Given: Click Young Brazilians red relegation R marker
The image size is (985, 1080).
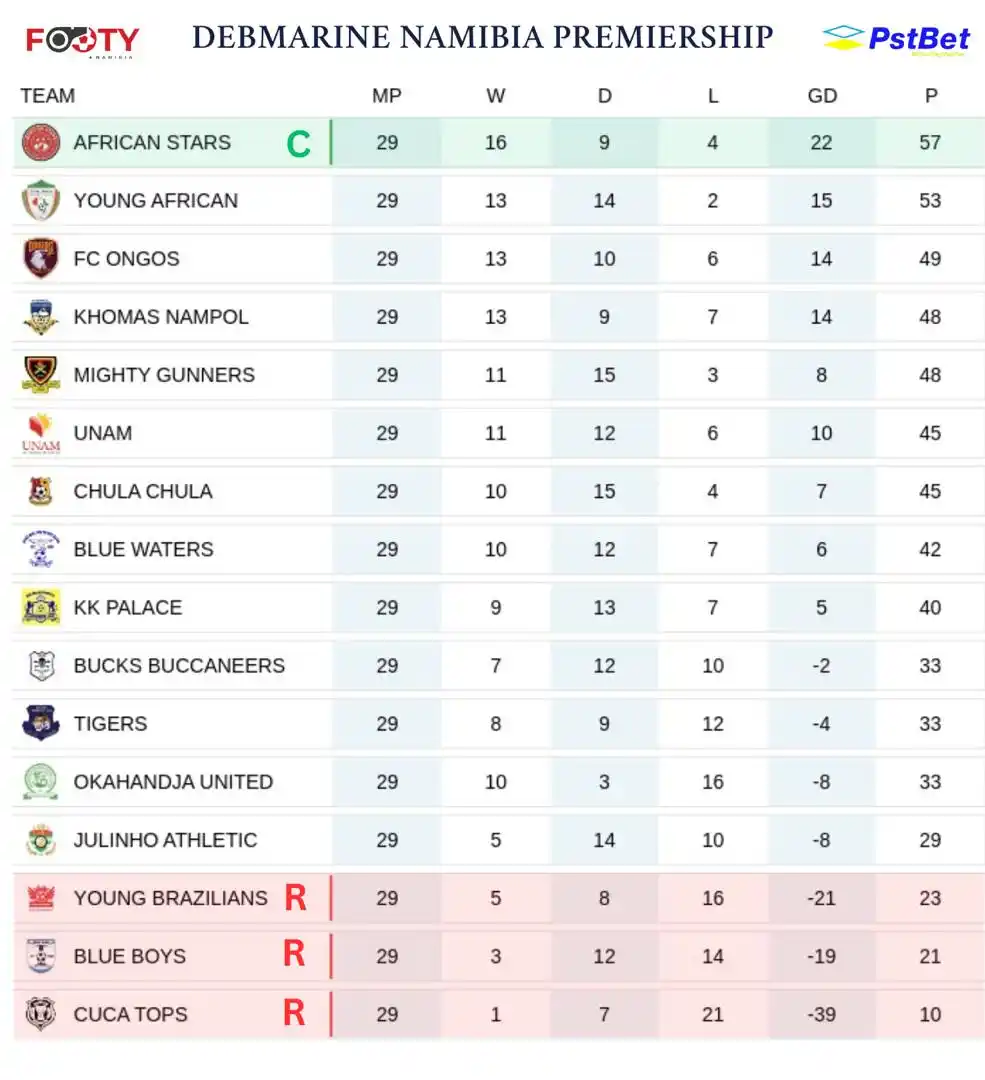Looking at the screenshot, I should click(296, 897).
